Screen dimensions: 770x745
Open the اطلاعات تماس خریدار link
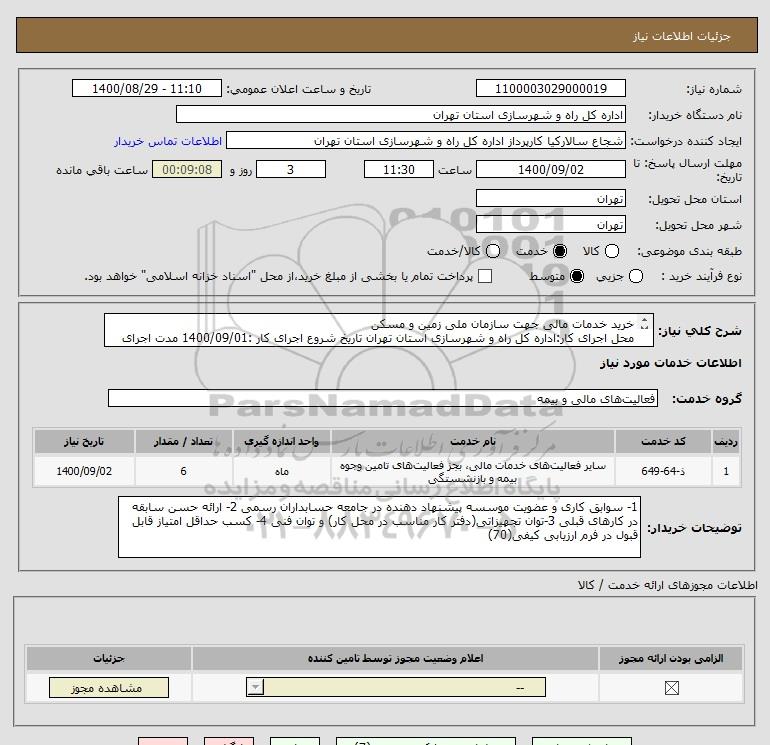pos(168,141)
